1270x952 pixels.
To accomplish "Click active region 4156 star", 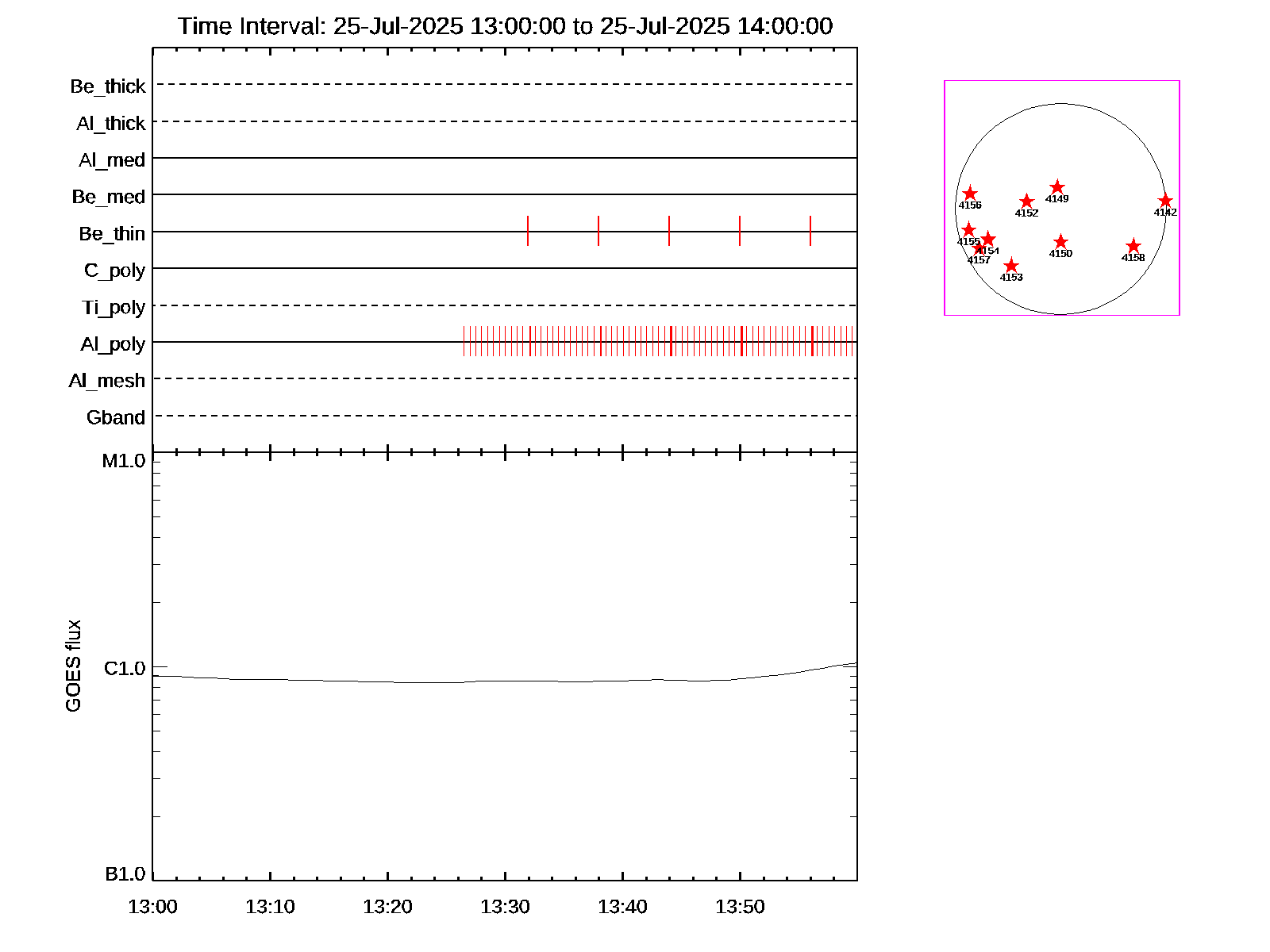I will click(x=969, y=194).
